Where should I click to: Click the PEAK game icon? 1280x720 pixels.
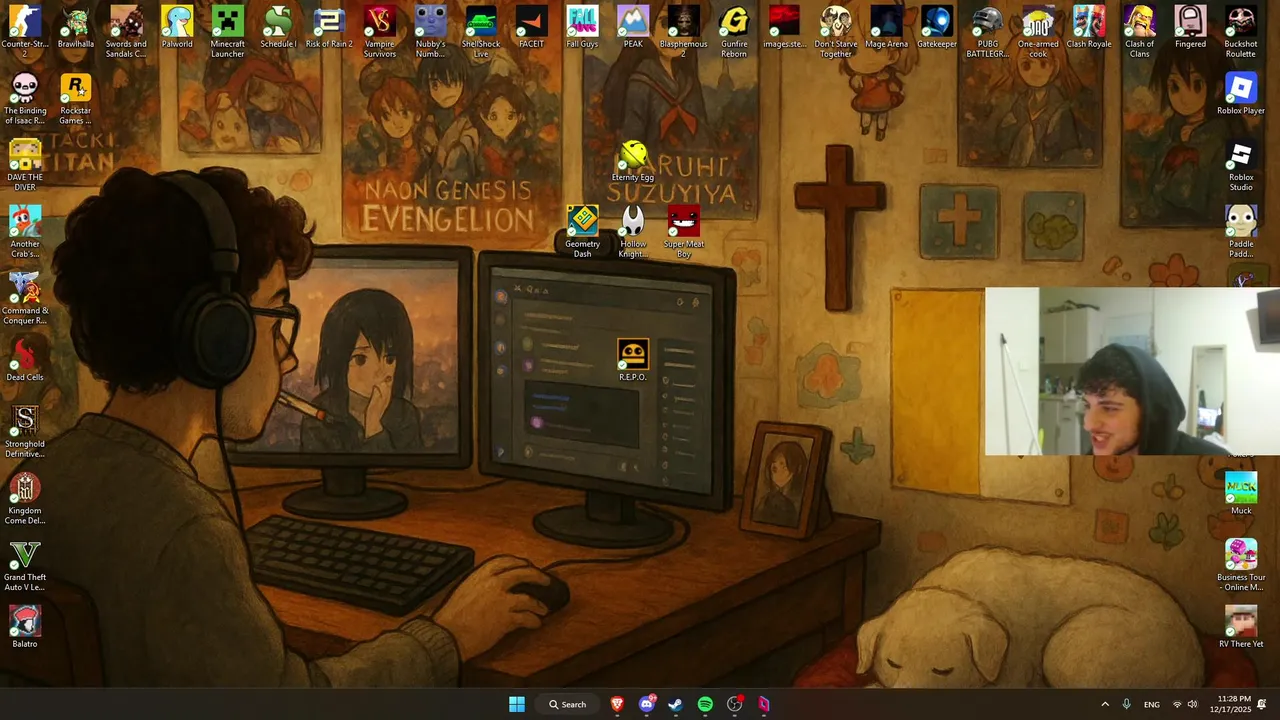click(633, 27)
